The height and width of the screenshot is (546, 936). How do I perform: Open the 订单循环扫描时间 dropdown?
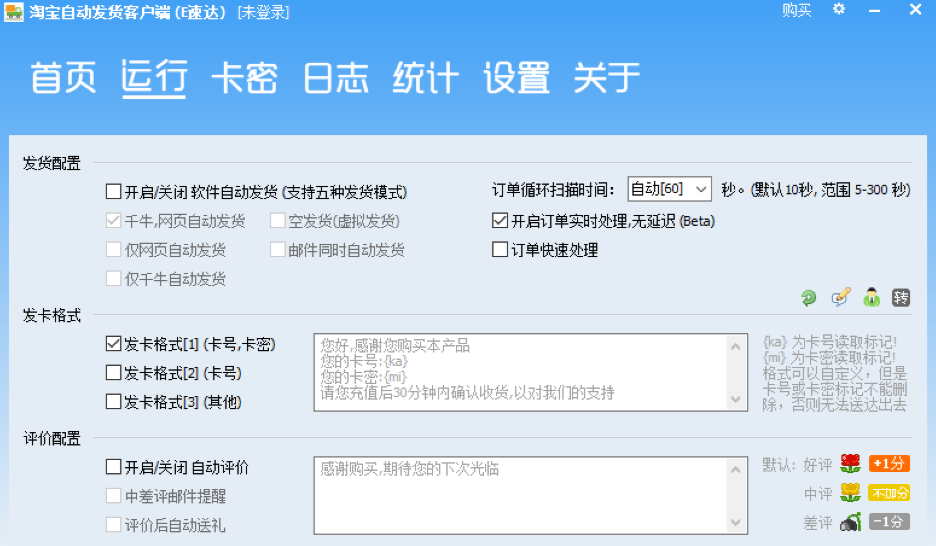[x=669, y=189]
